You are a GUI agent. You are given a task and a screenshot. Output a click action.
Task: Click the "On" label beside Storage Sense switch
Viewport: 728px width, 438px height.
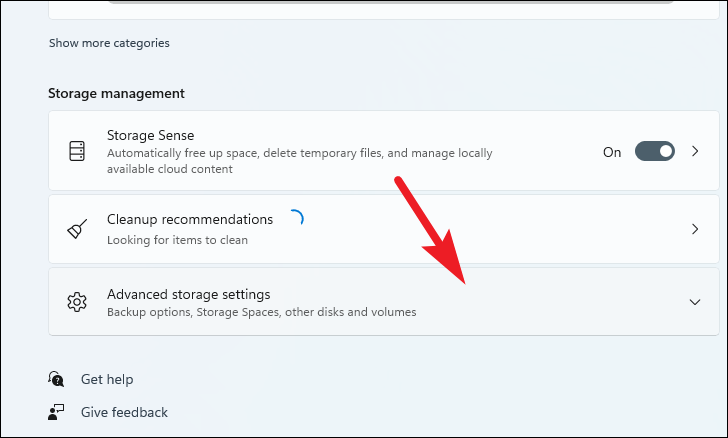point(612,152)
